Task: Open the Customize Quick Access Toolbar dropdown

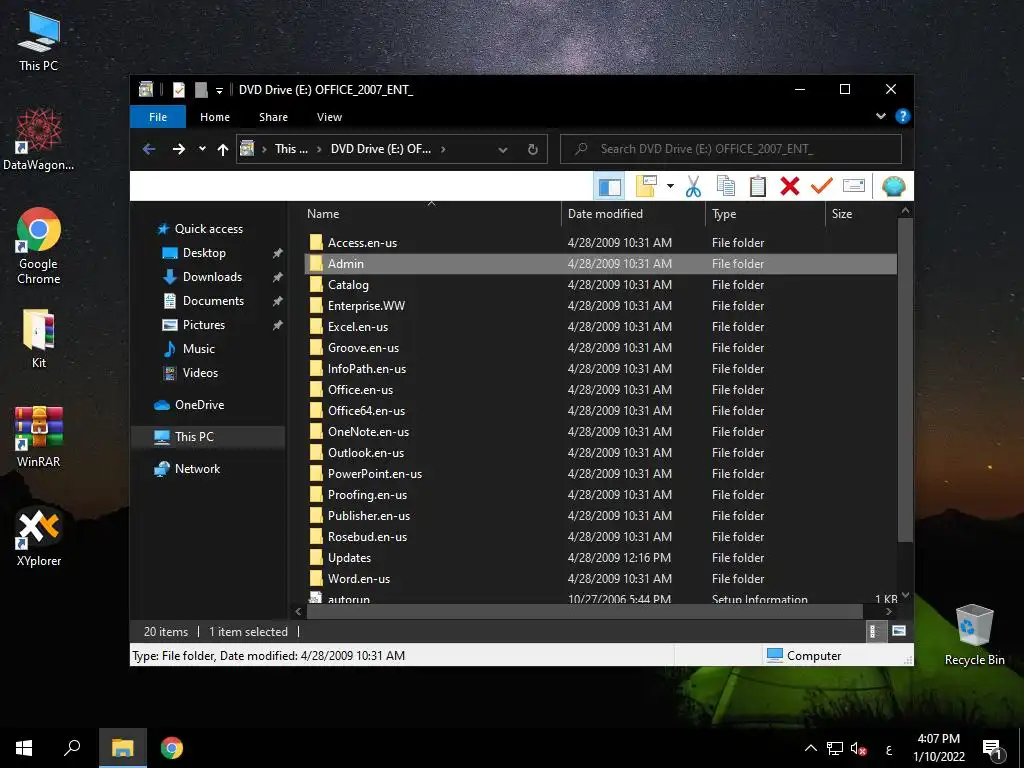Action: pyautogui.click(x=219, y=90)
